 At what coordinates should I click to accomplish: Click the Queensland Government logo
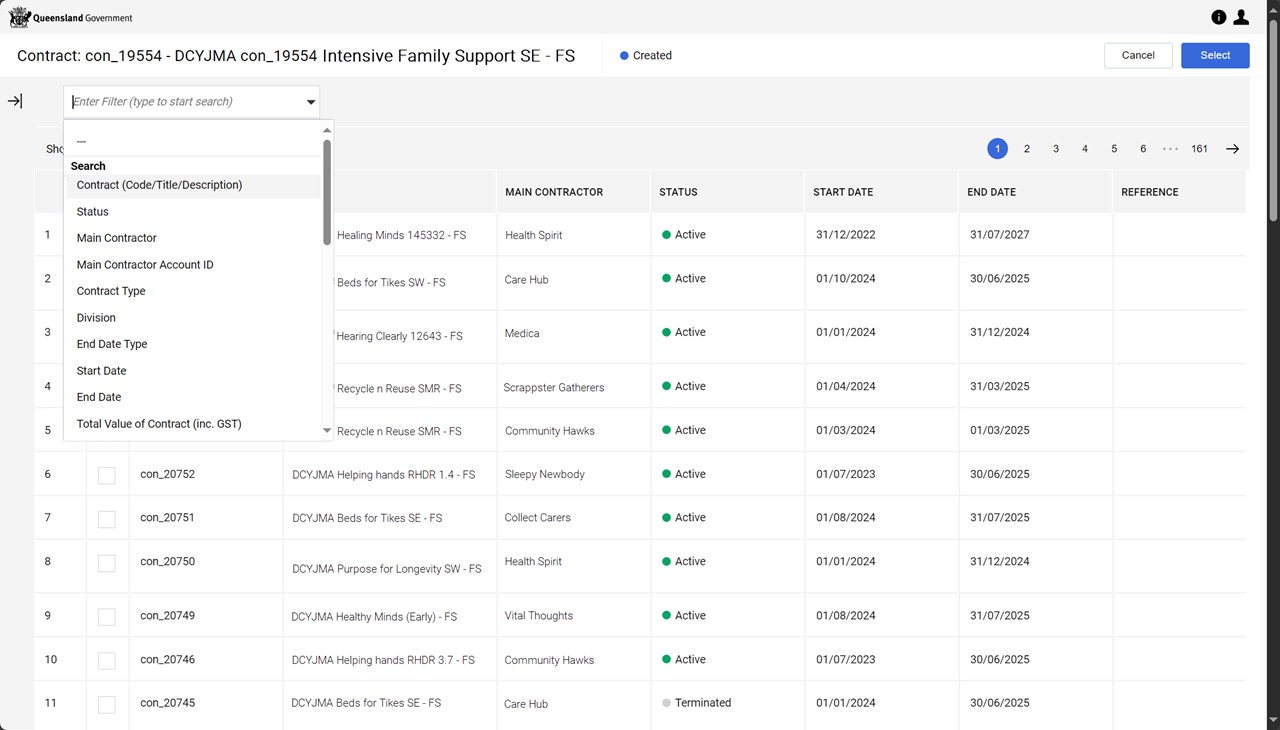(71, 17)
